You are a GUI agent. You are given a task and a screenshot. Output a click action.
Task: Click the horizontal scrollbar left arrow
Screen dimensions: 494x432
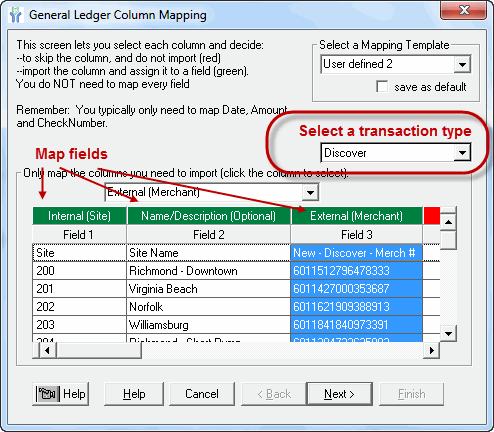click(x=47, y=350)
